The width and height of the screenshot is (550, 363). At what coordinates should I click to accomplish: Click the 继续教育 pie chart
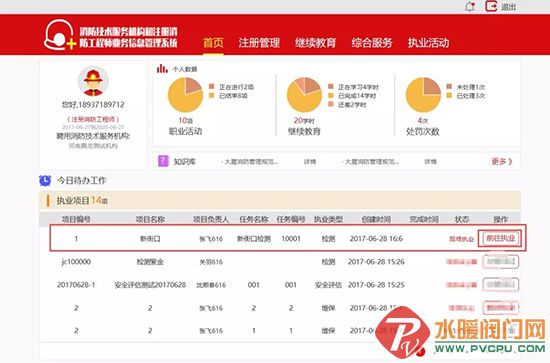click(x=304, y=95)
